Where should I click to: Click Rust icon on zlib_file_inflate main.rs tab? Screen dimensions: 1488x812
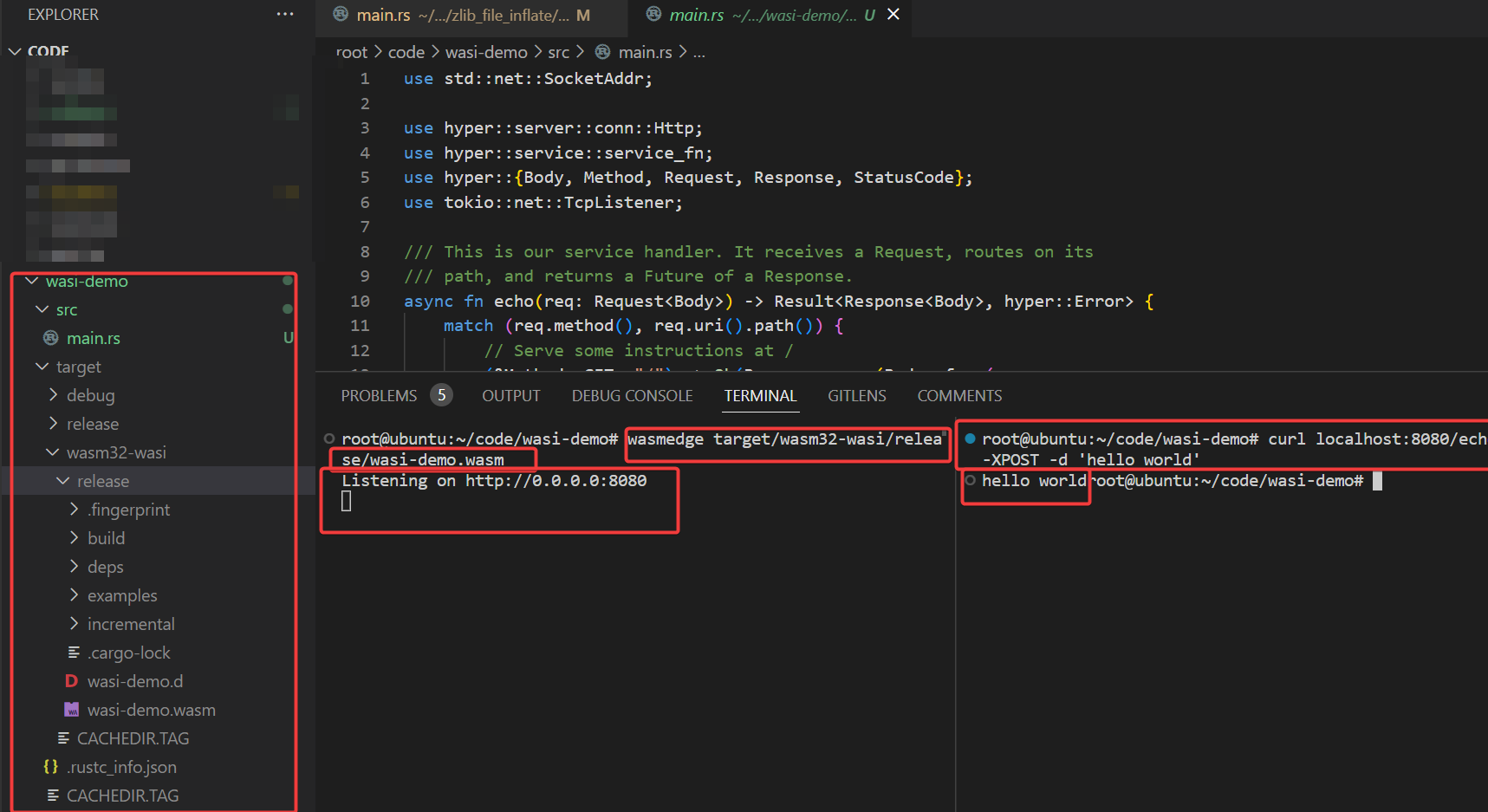point(341,15)
